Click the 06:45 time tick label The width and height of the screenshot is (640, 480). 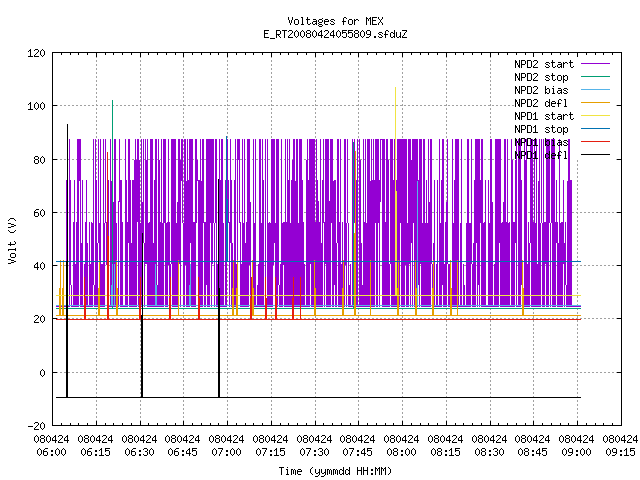tap(182, 453)
